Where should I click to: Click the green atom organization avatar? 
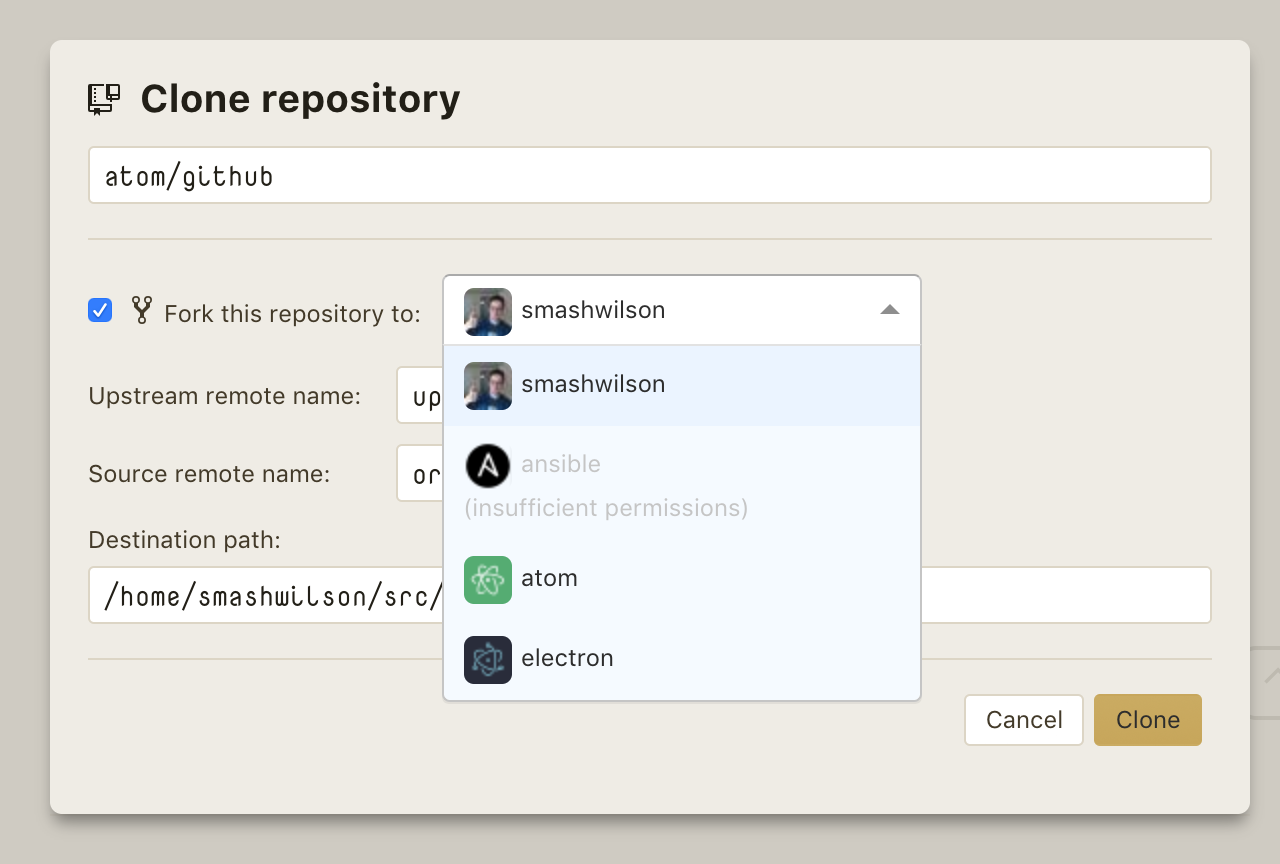(x=487, y=580)
